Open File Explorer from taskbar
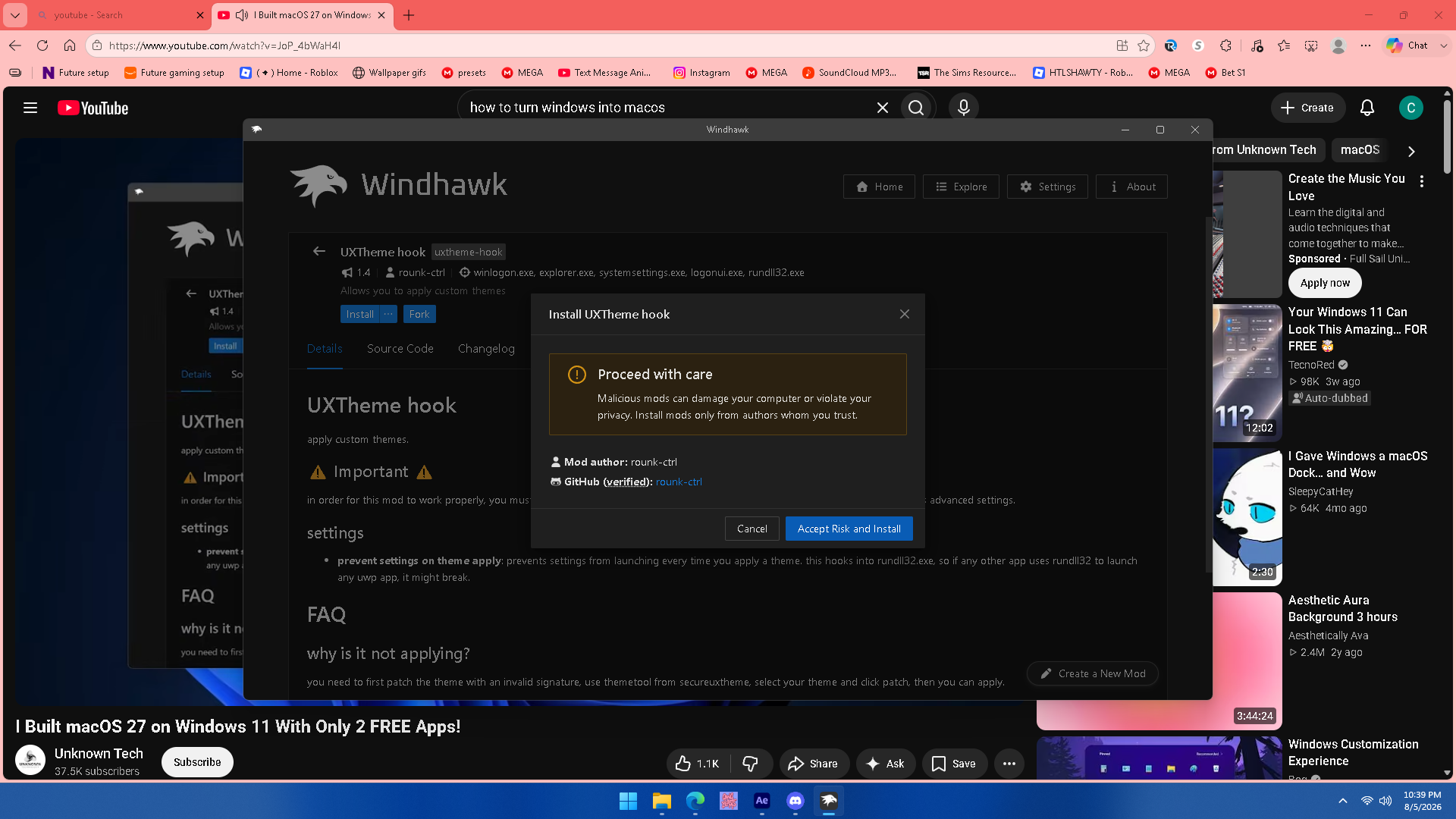The image size is (1456, 819). point(662,801)
